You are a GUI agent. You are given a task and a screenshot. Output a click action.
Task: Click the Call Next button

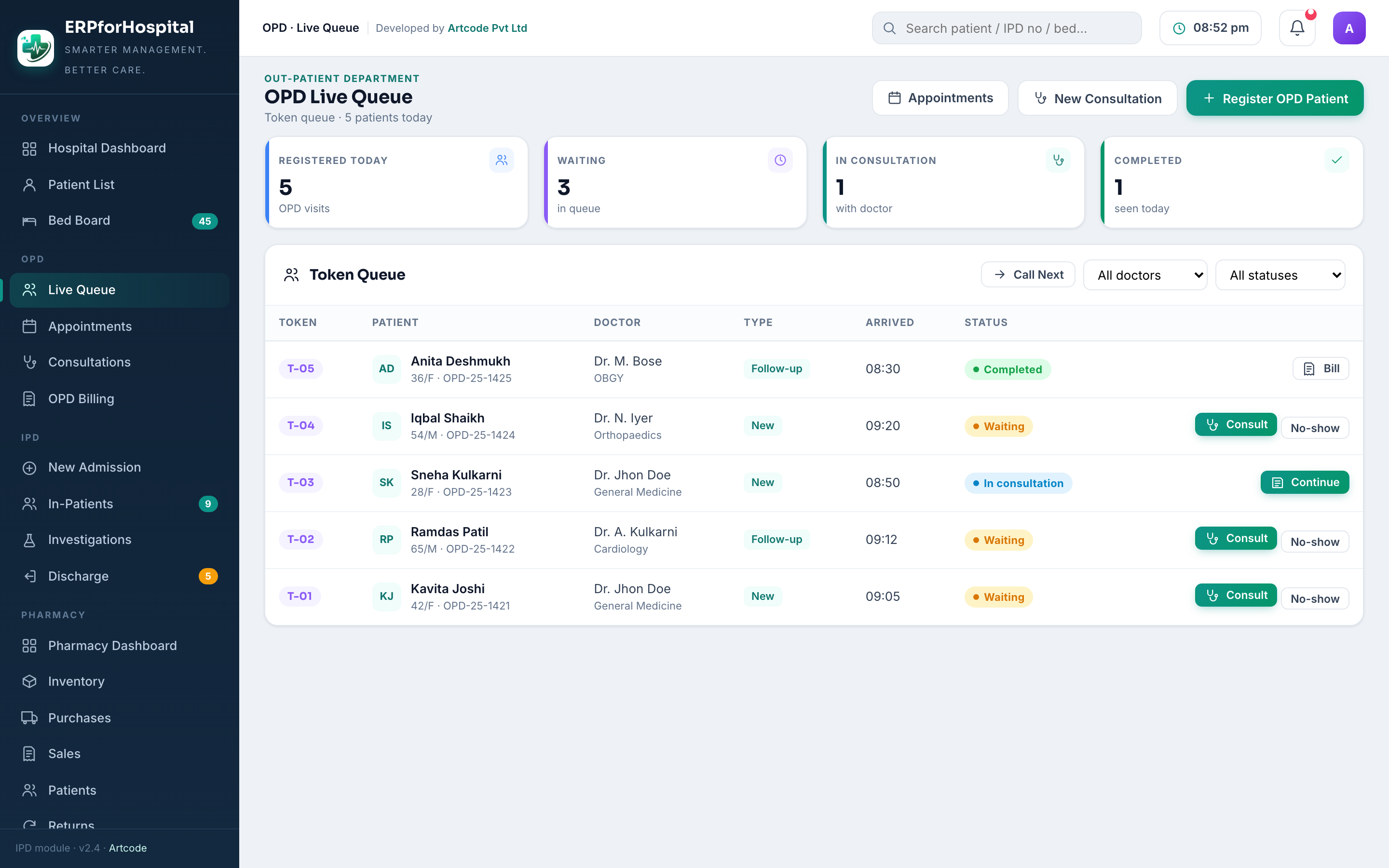(x=1028, y=274)
